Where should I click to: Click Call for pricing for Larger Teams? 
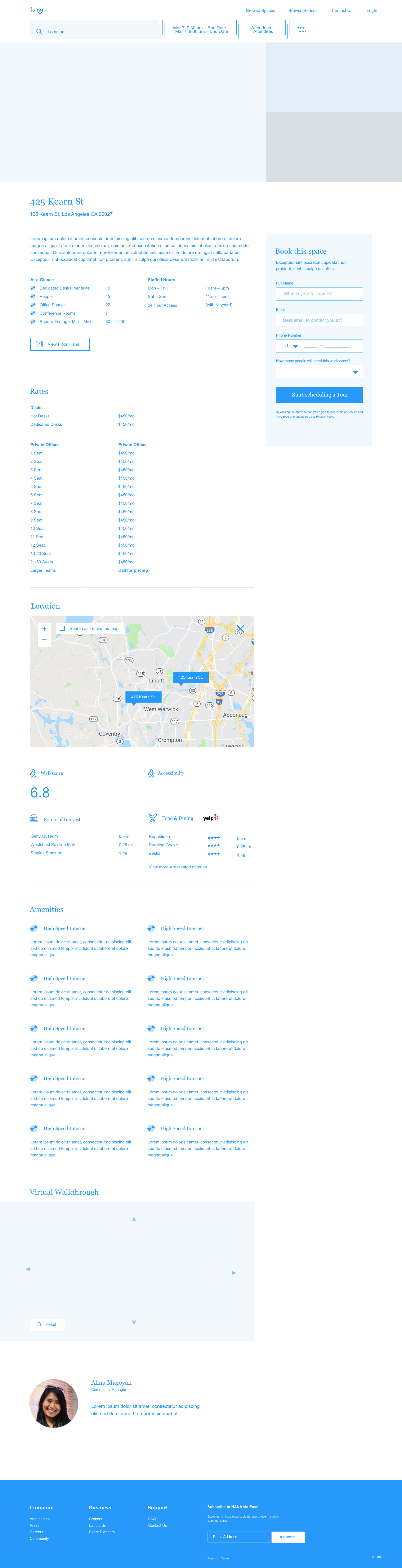click(133, 570)
